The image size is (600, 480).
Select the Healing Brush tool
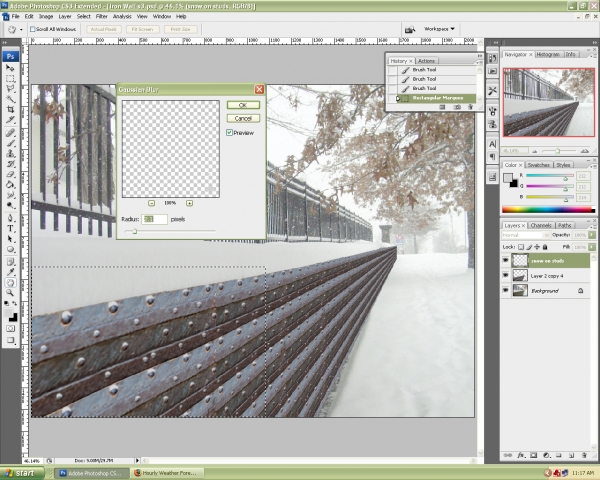click(x=10, y=133)
